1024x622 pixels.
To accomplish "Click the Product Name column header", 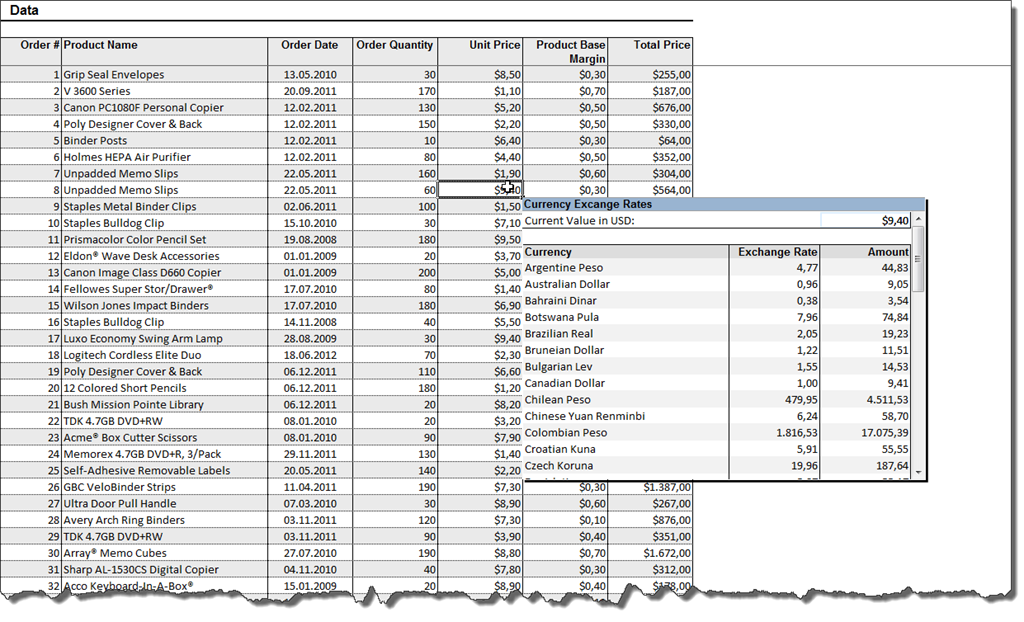I will [165, 52].
